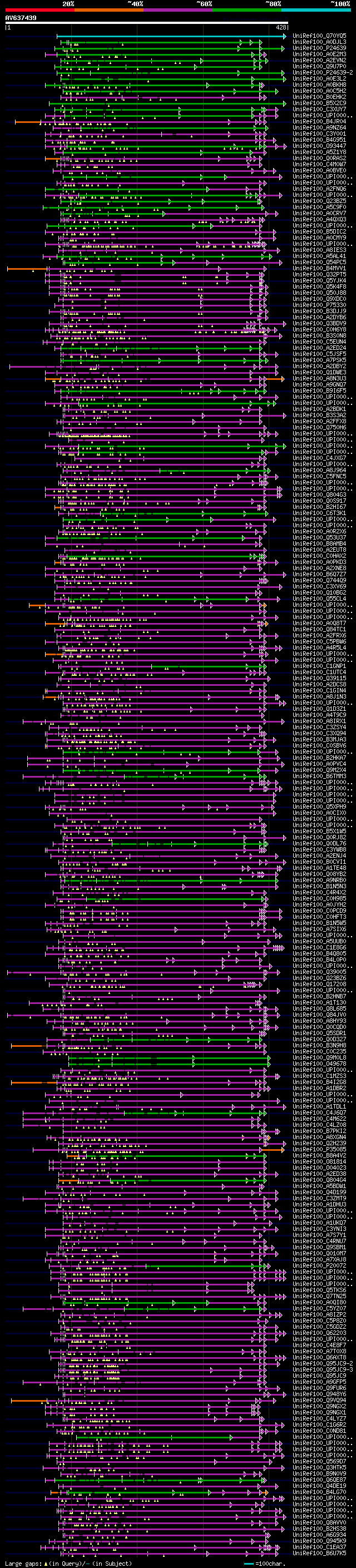Click the ~40% scale label
Image resolution: width=356 pixels, height=1568 pixels.
(x=135, y=4)
